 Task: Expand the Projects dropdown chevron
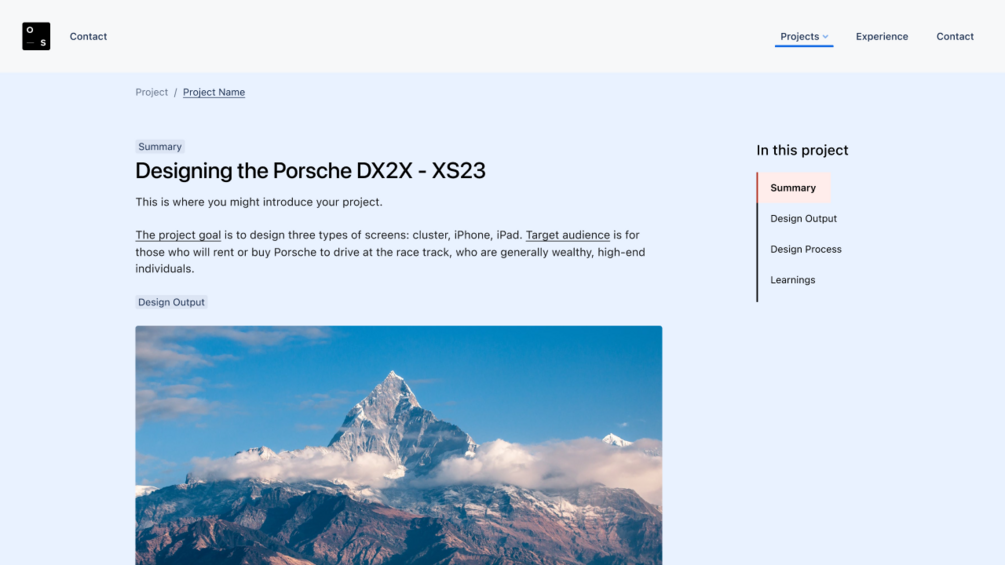coord(826,37)
